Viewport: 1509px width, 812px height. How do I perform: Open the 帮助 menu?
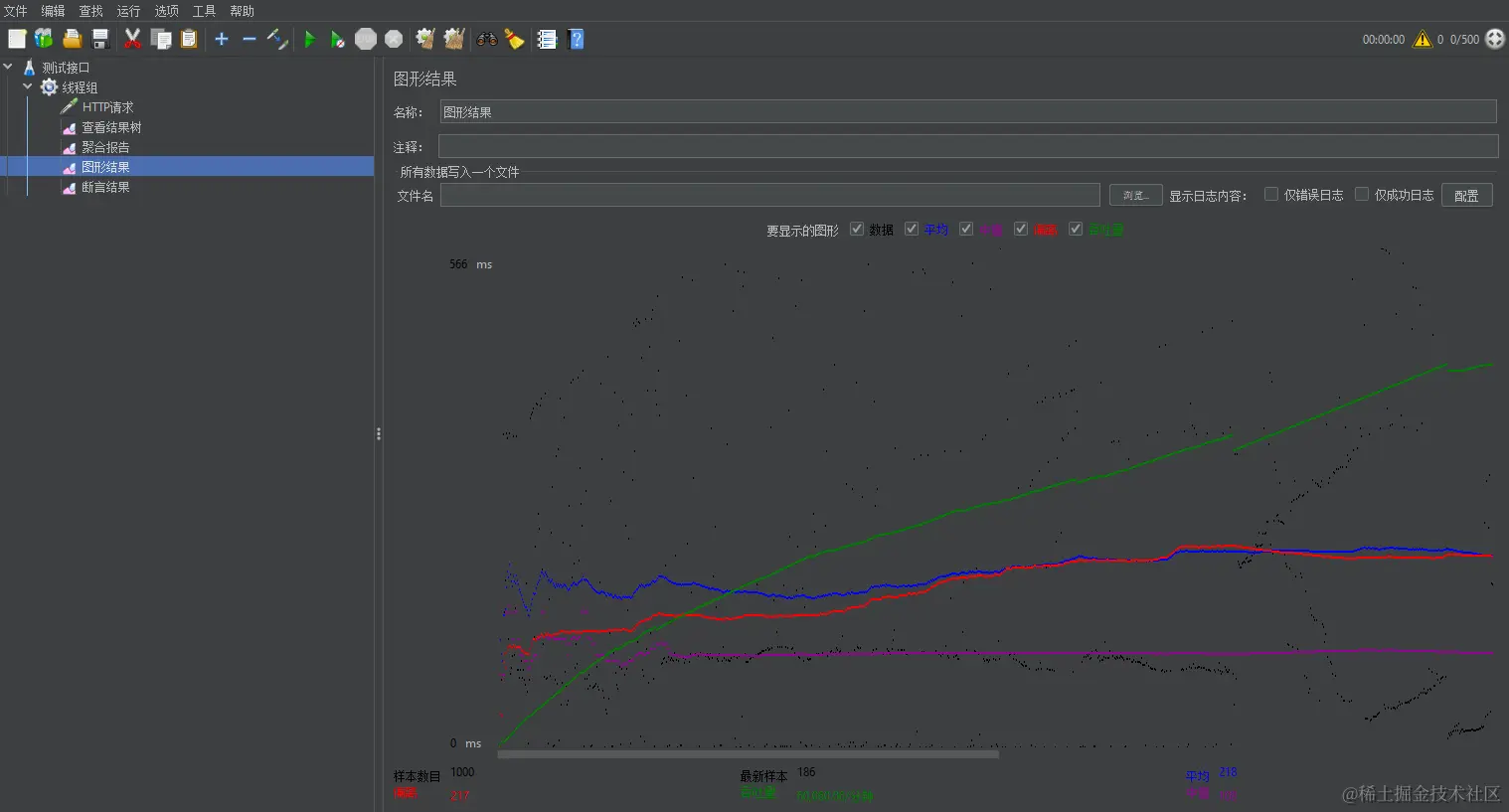click(242, 11)
